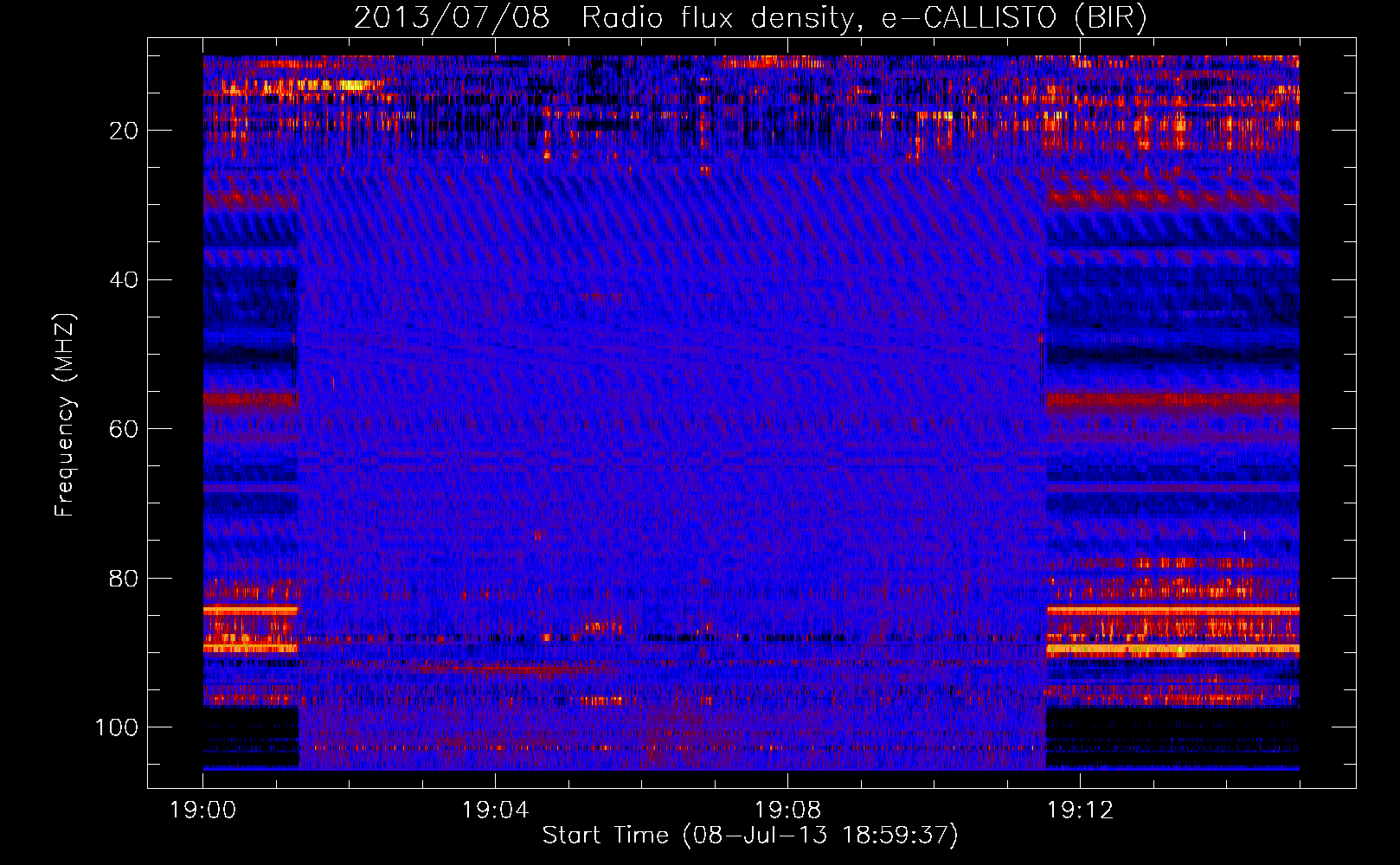
Task: Click the 60 frequency tick label
Action: point(125,429)
